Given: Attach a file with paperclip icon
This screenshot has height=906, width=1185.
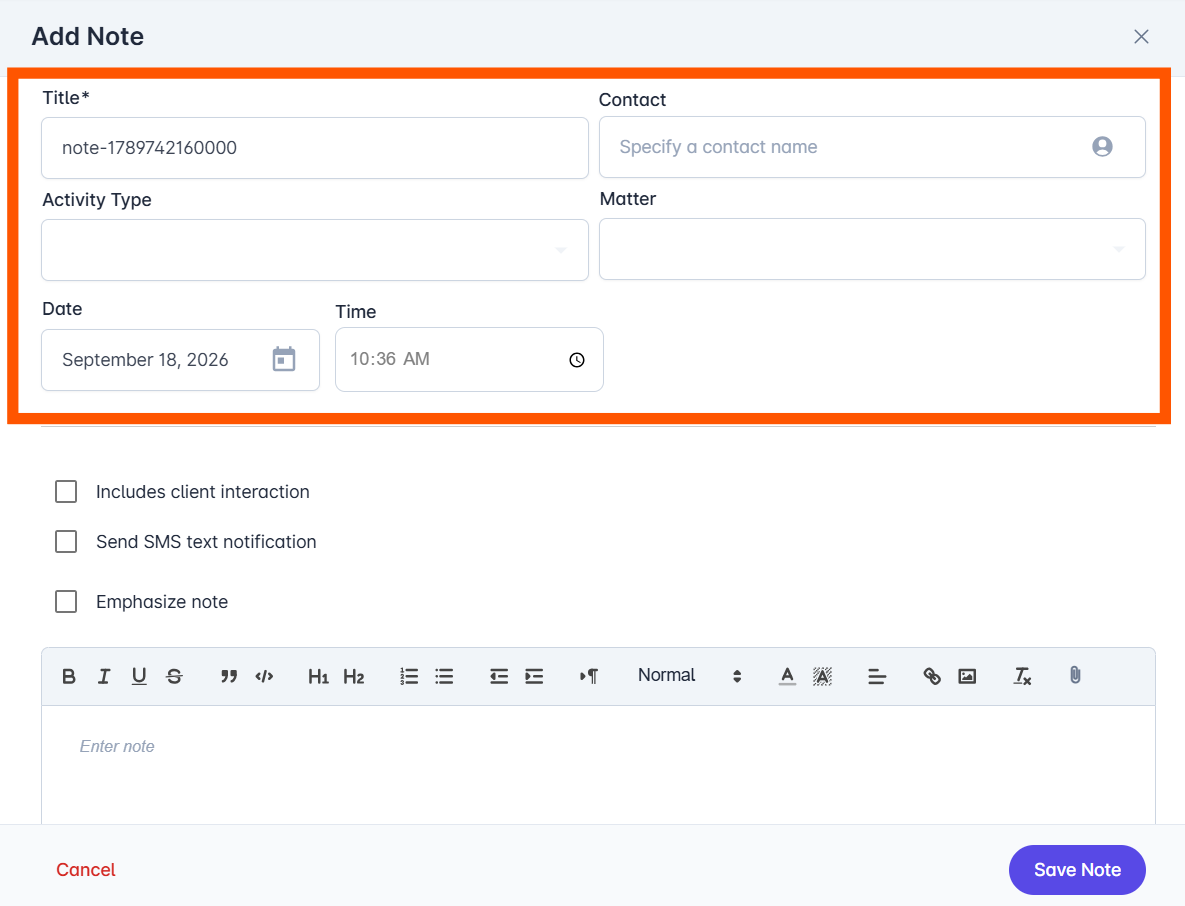Looking at the screenshot, I should click(1075, 675).
